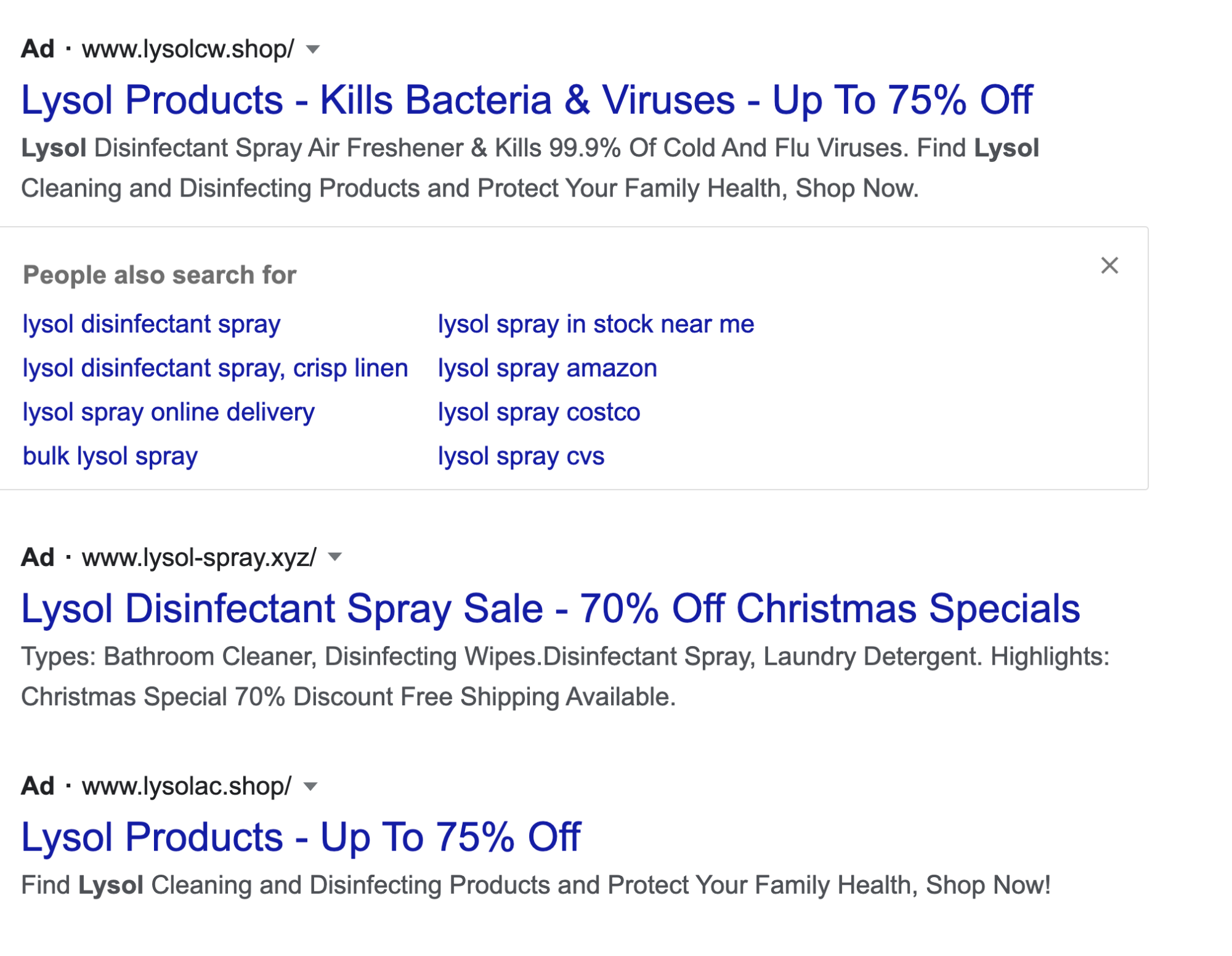Search for lysol disinfectant spray
The height and width of the screenshot is (956, 1232).
coord(152,324)
